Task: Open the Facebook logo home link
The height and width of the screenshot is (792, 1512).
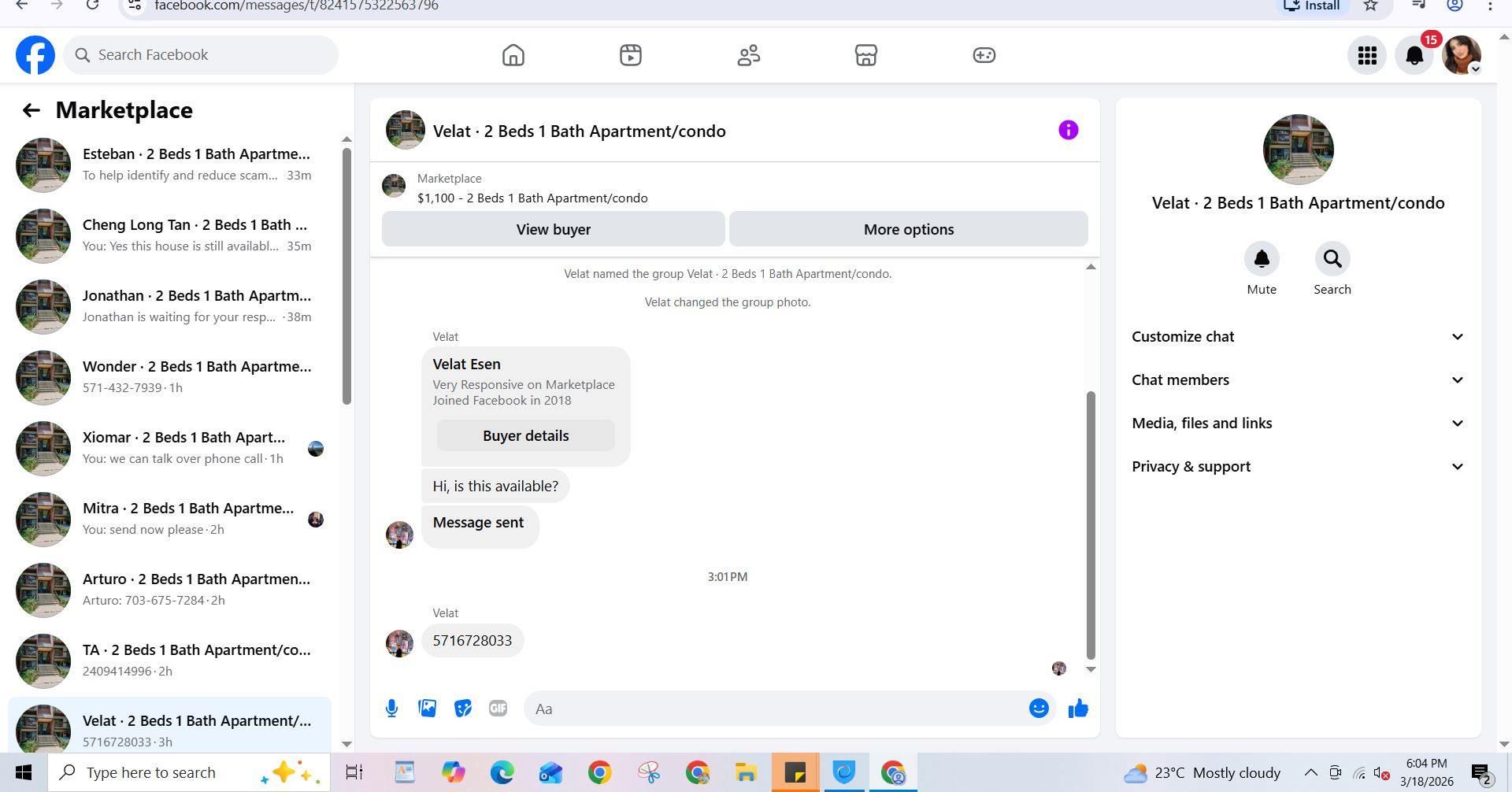Action: pos(35,55)
